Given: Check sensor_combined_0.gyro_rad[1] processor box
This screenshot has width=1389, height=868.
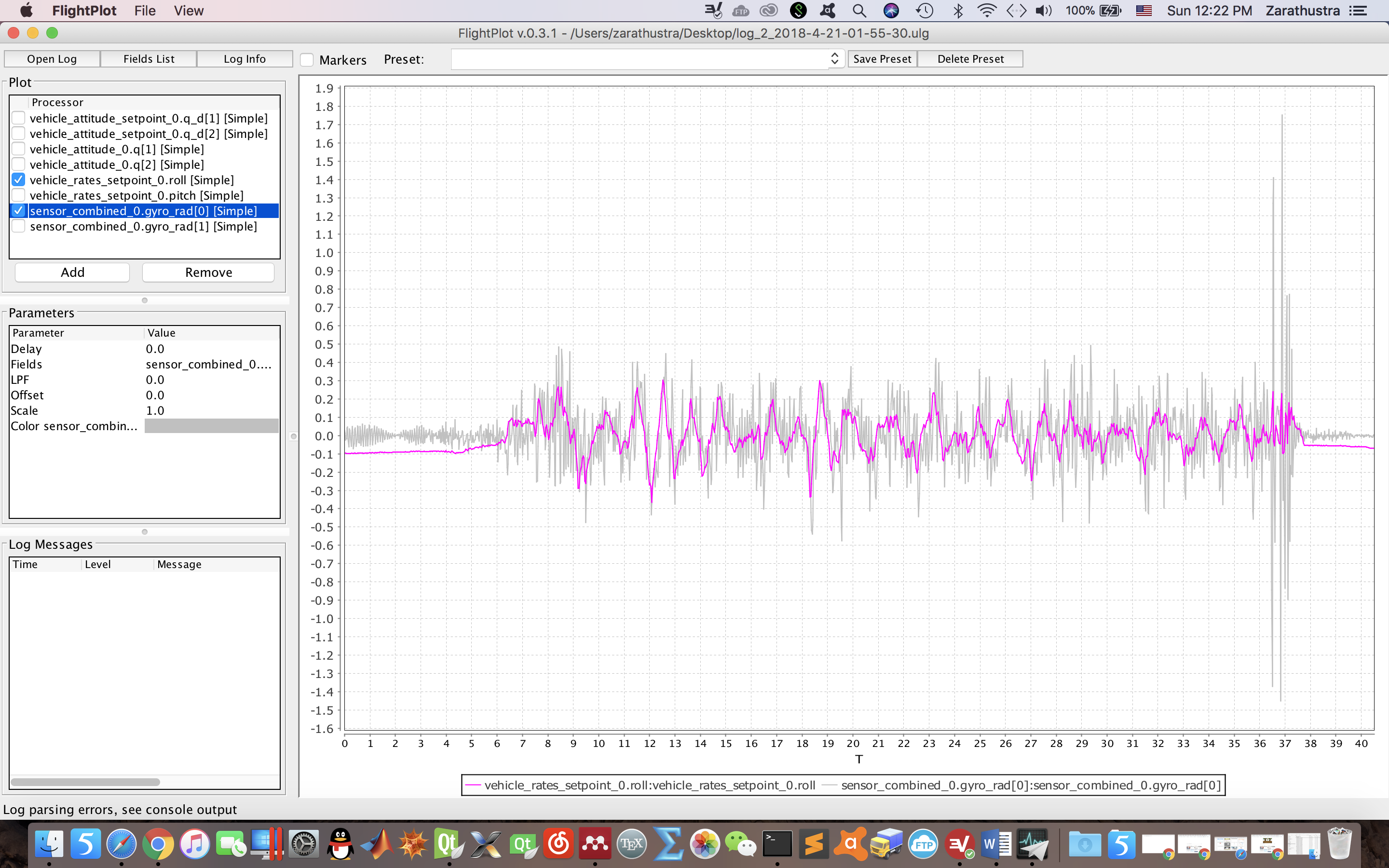Looking at the screenshot, I should coord(18,226).
